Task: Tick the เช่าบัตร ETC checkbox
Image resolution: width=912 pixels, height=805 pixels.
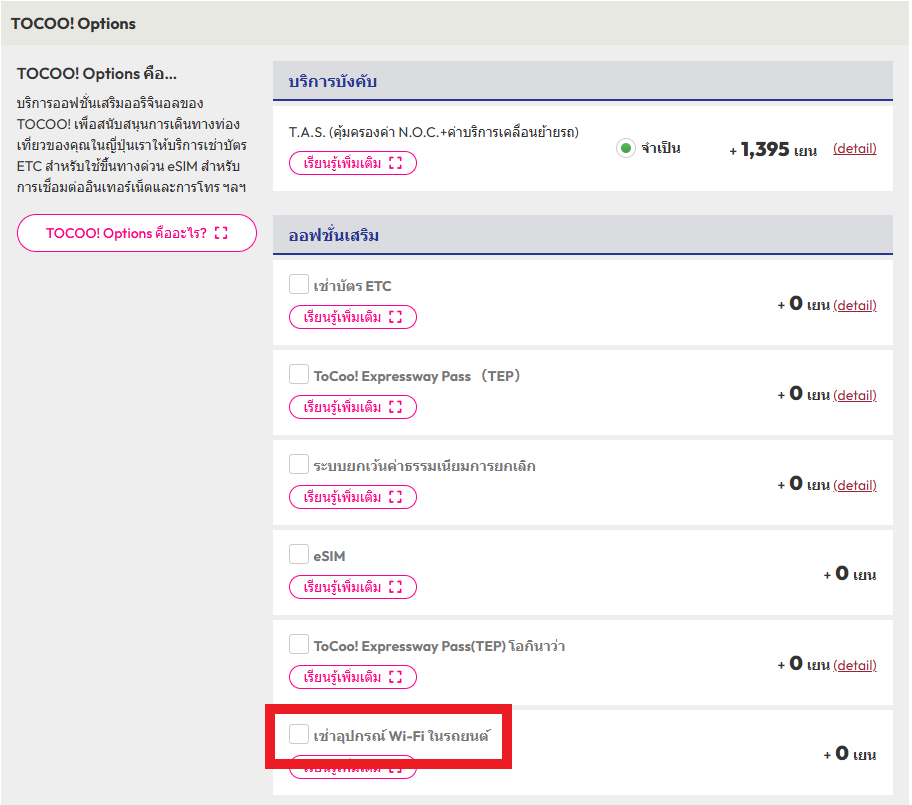Action: (x=298, y=284)
